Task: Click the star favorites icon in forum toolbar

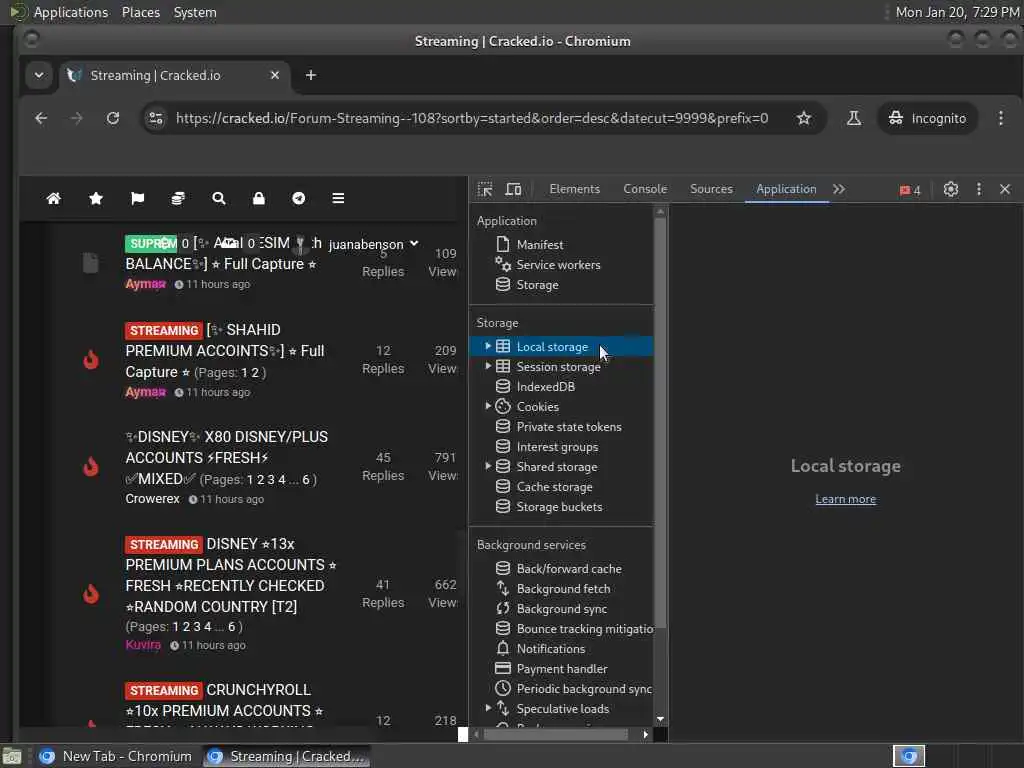Action: pos(96,199)
